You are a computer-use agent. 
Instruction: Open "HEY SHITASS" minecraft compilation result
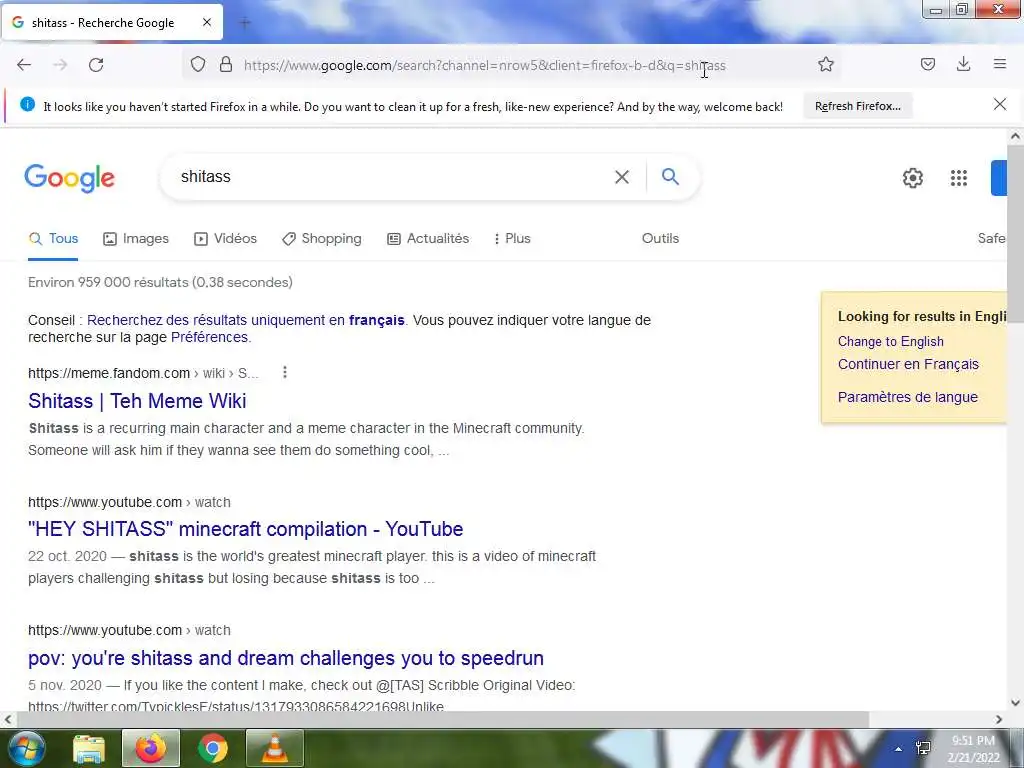[x=246, y=528]
